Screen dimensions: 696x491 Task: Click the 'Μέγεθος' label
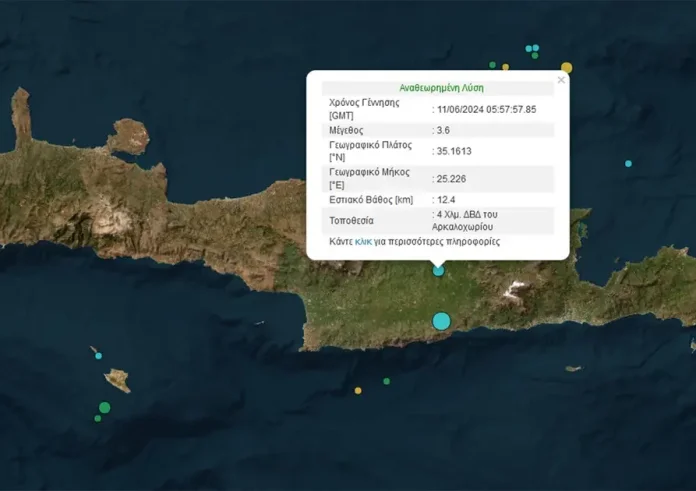click(346, 130)
